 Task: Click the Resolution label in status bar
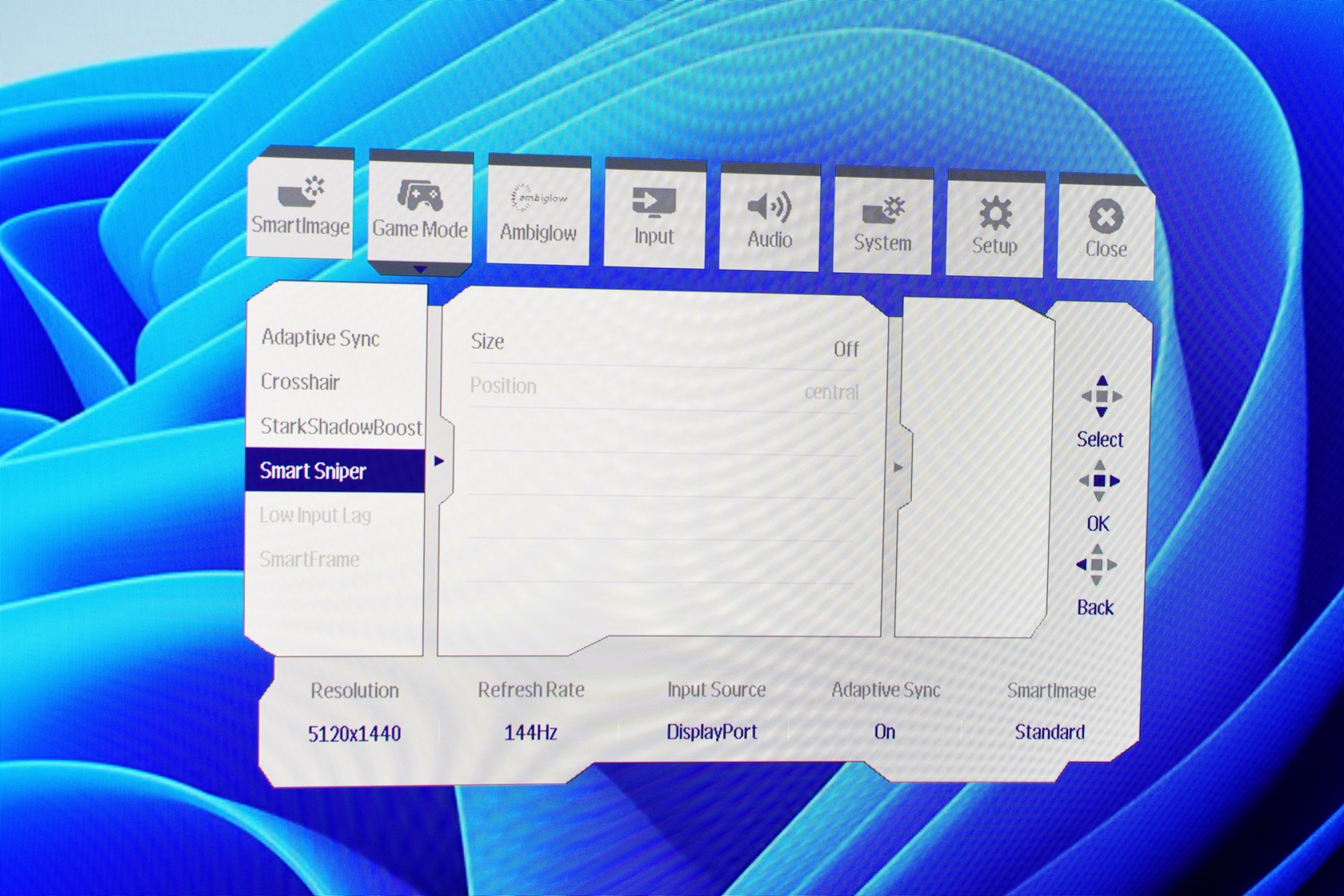coord(355,690)
